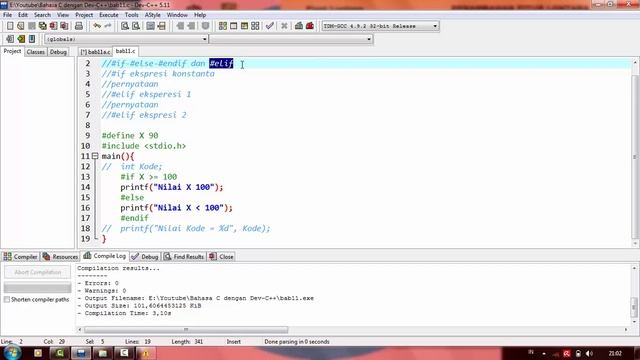Switch to the bab11a.c editor tab
This screenshot has width=640, height=360.
pos(95,52)
